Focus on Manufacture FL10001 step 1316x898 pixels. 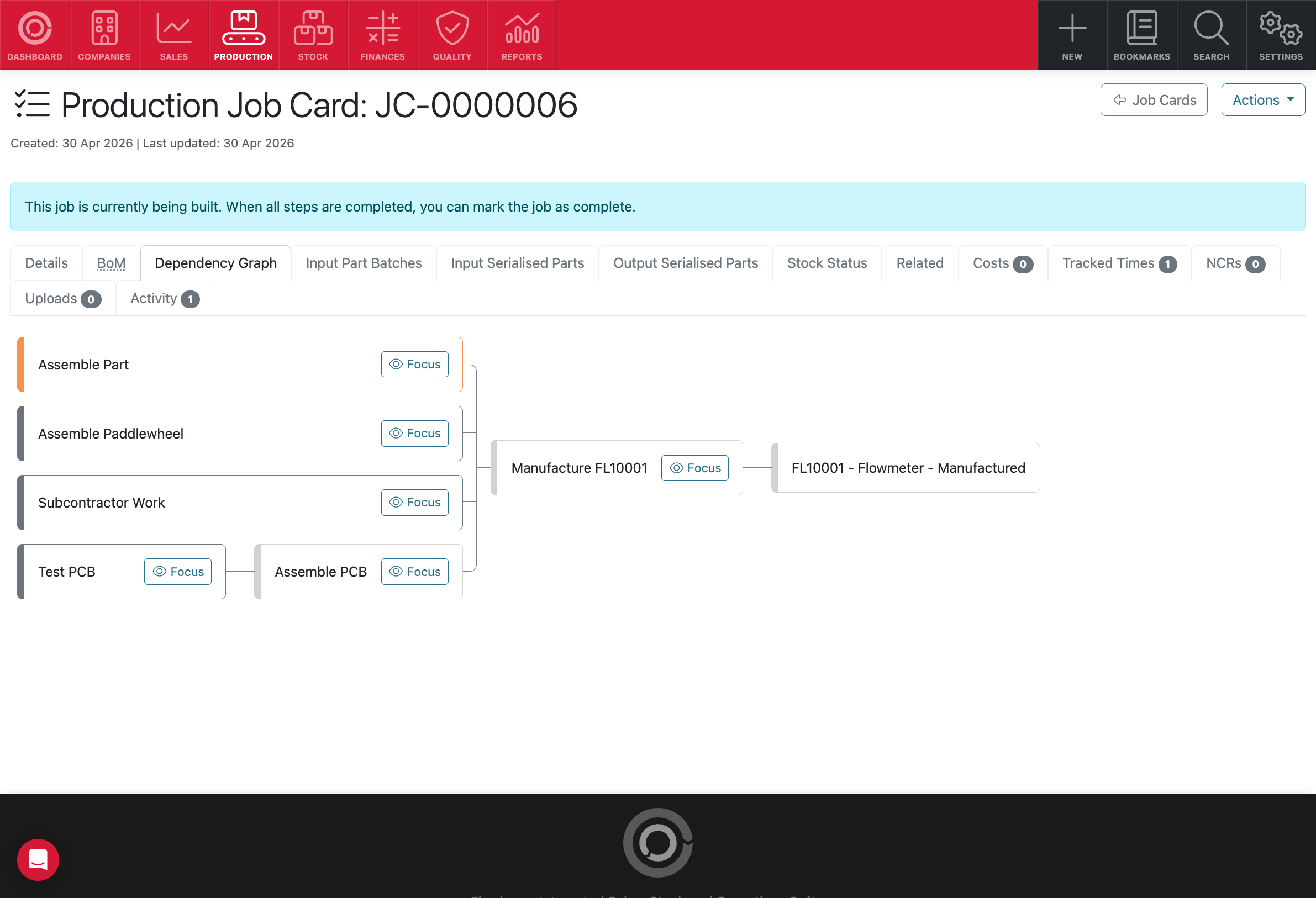click(695, 468)
